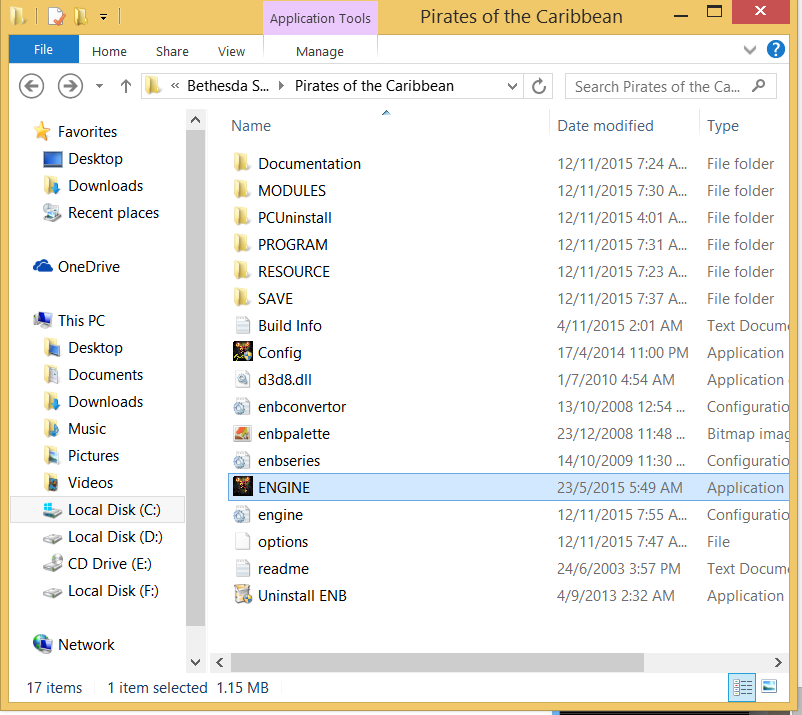Open the Home ribbon tab

109,51
